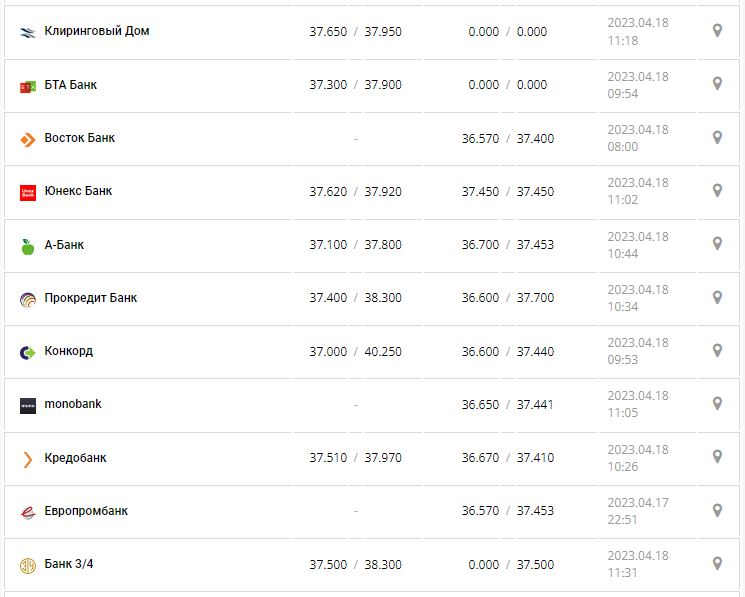This screenshot has height=597, width=745.
Task: Open the Клиринговый Дом bank link
Action: coord(97,31)
